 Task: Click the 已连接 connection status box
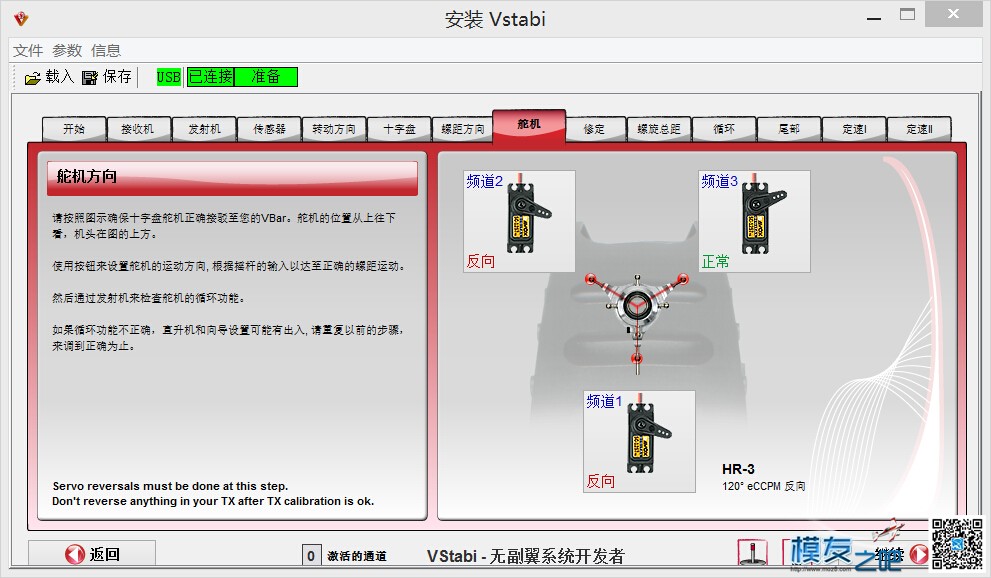pyautogui.click(x=210, y=77)
